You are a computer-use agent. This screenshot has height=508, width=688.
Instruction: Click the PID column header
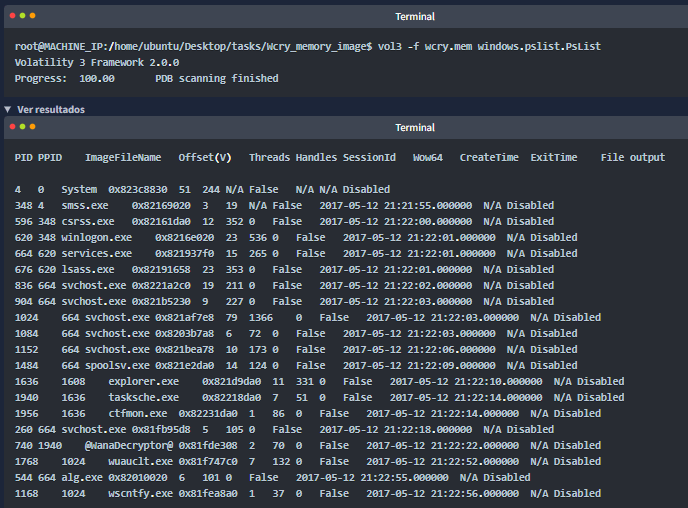(x=23, y=157)
